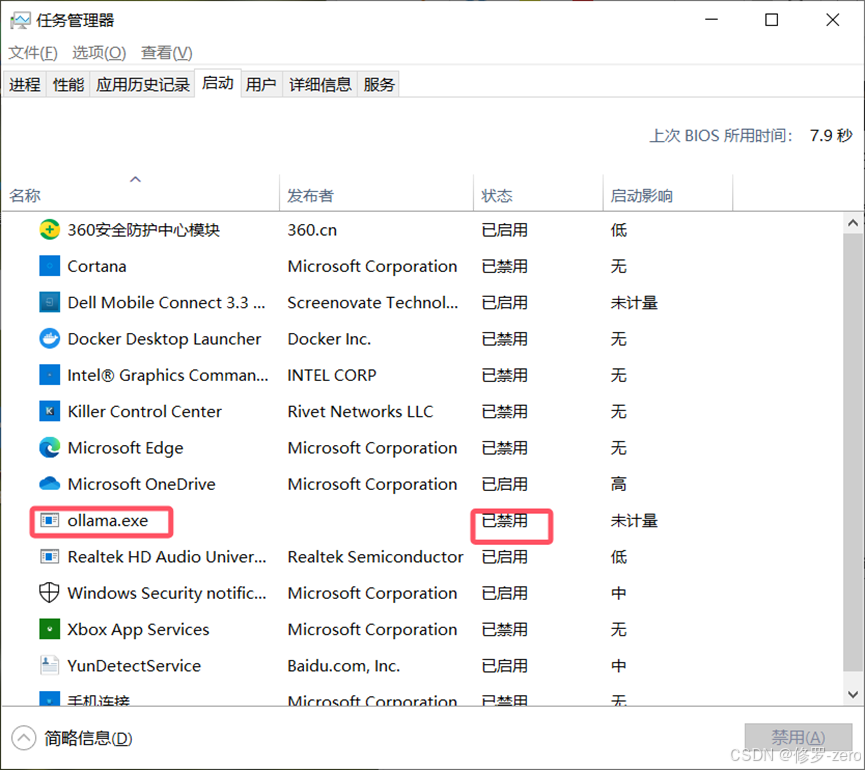The width and height of the screenshot is (865, 770).
Task: Select the Killer Control Center row name
Action: click(145, 411)
